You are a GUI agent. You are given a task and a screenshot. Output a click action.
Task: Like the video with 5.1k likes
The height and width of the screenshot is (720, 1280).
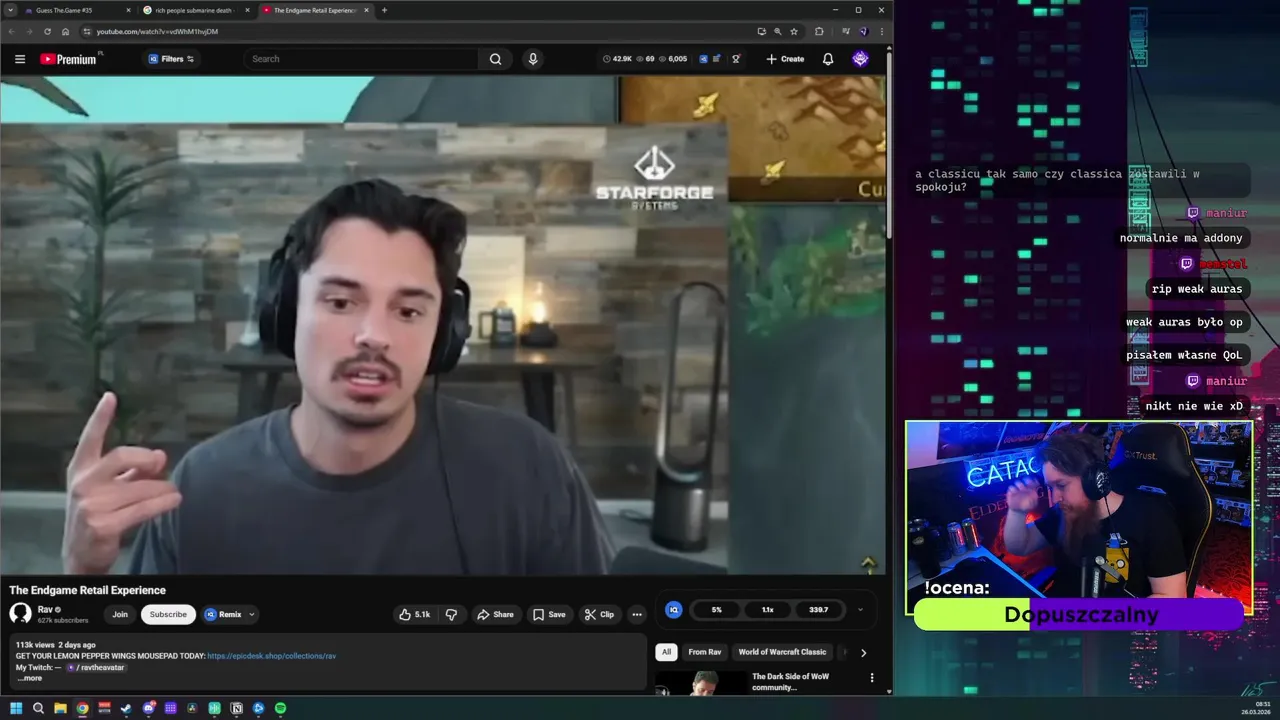point(414,614)
